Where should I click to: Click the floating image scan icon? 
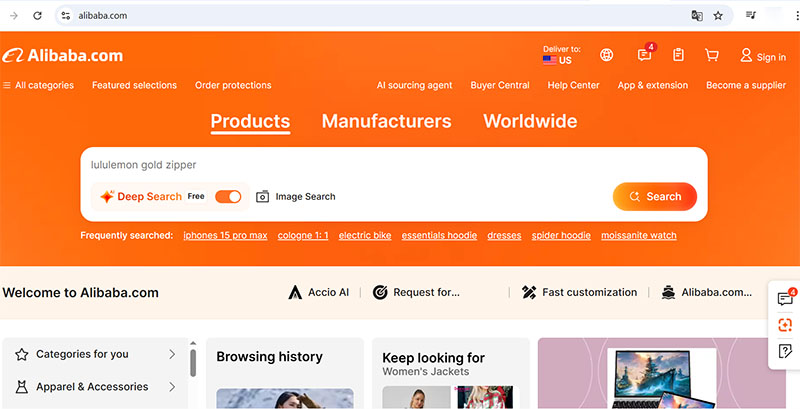coord(785,324)
